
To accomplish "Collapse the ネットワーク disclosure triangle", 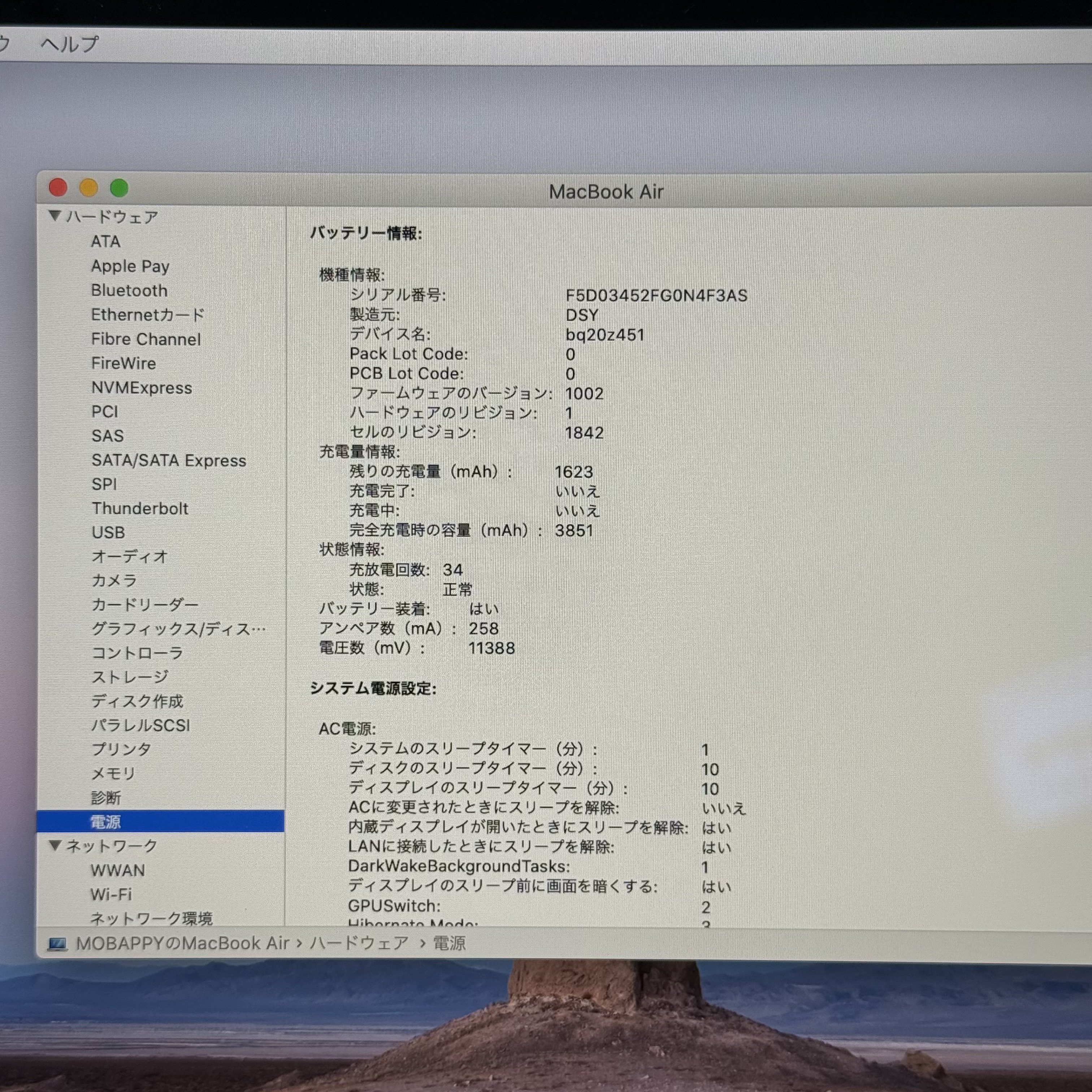I will tap(55, 845).
